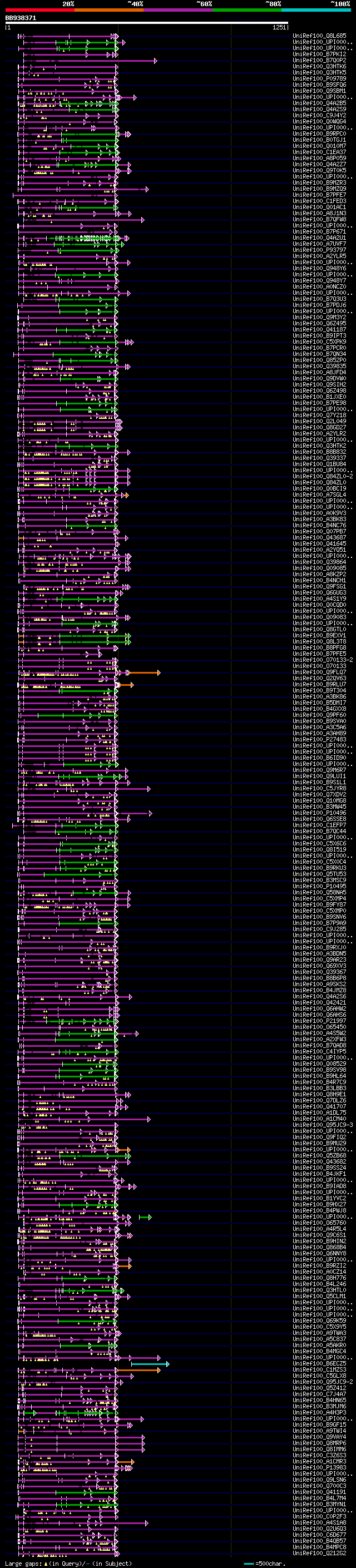Select the UniRef100_C5XPK9 label
356x1568 pixels.
pos(319,342)
